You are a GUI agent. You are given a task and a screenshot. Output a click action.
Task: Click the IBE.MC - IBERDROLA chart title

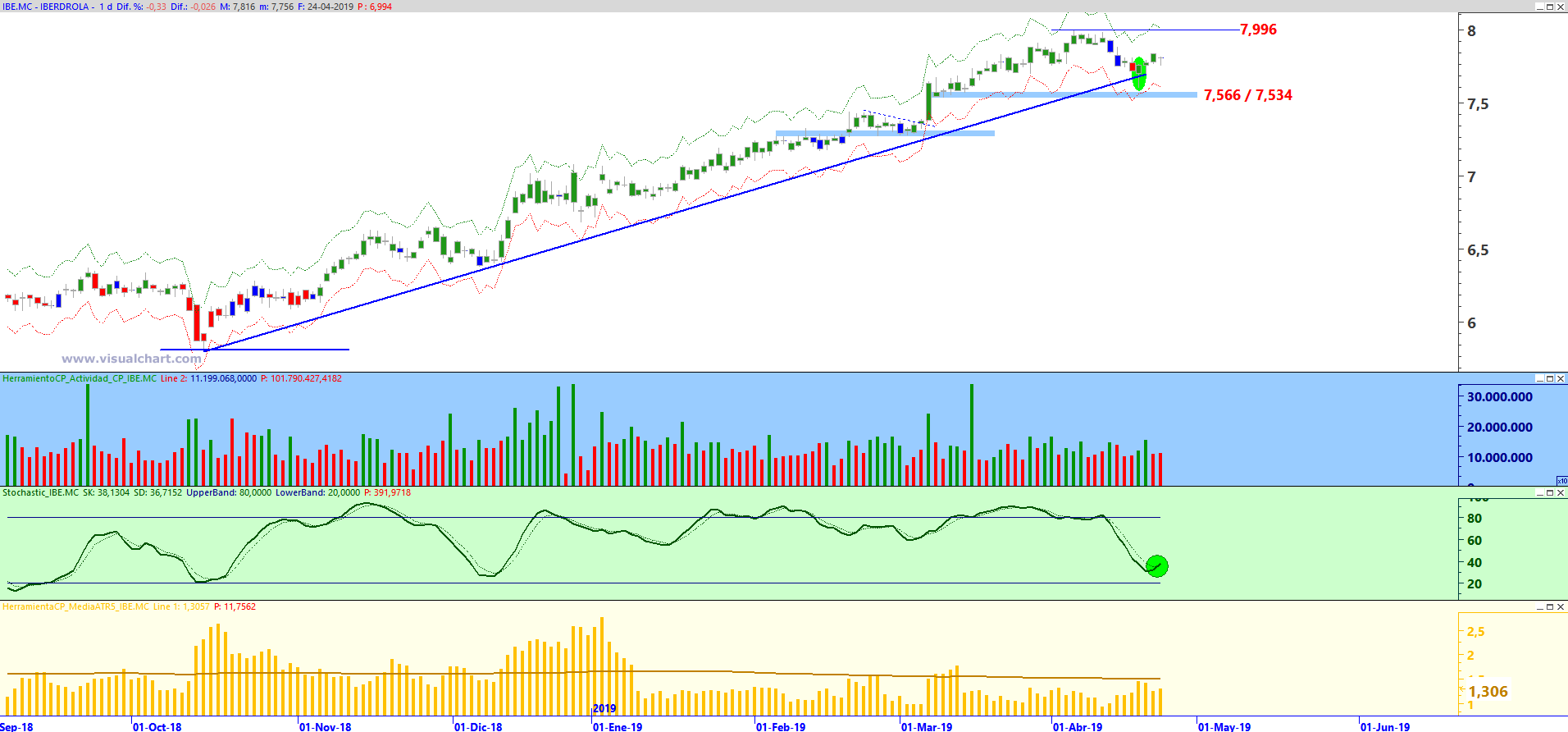(x=45, y=7)
